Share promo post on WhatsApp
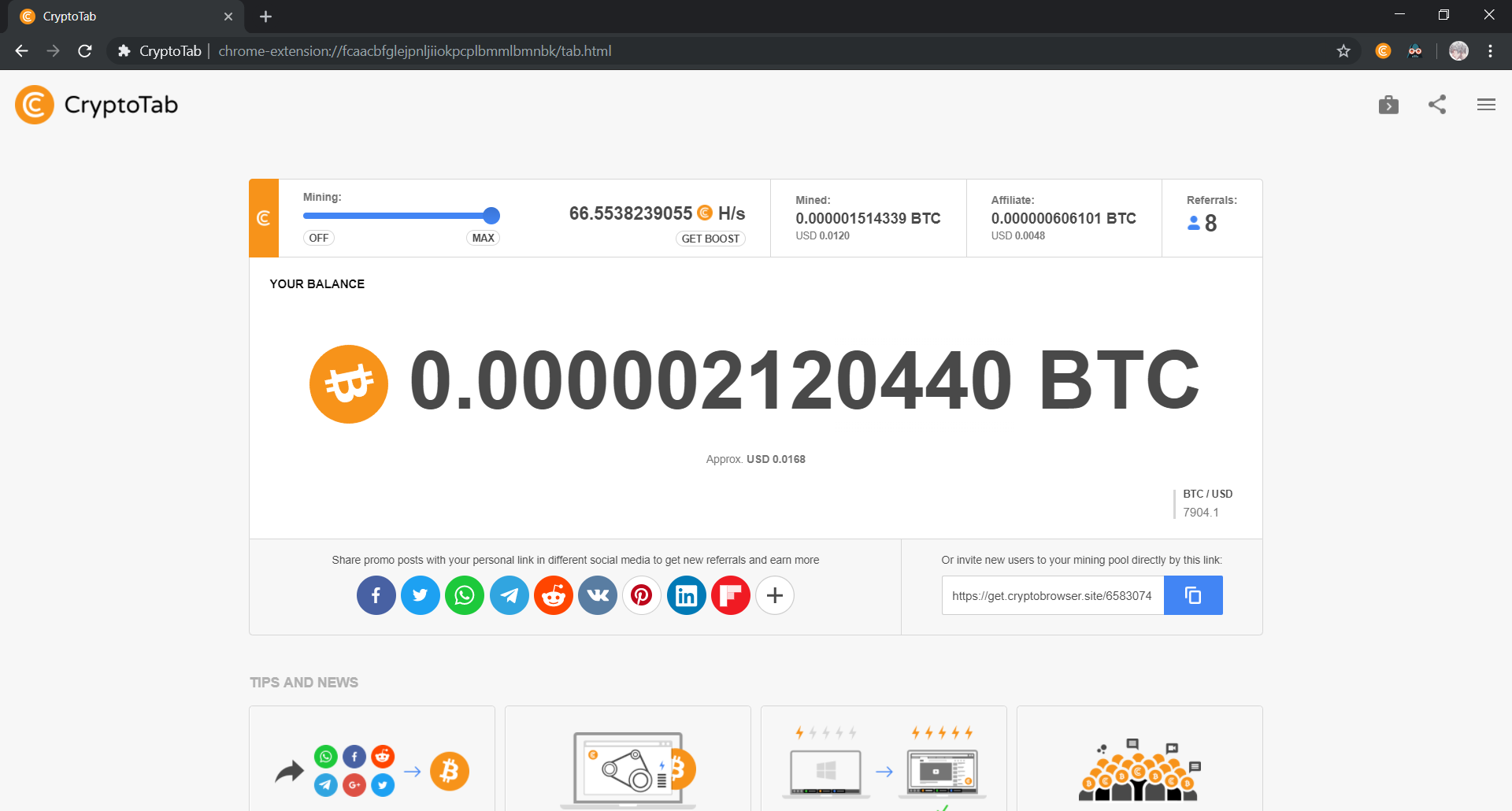The height and width of the screenshot is (811, 1512). coord(465,595)
